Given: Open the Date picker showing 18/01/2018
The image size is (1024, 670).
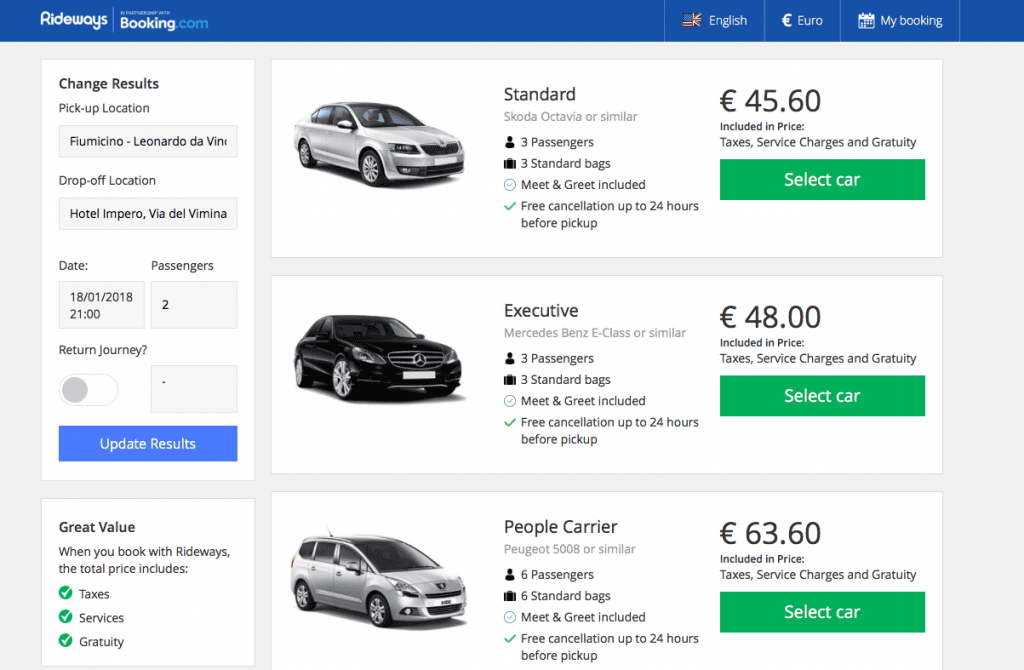Looking at the screenshot, I should (101, 305).
